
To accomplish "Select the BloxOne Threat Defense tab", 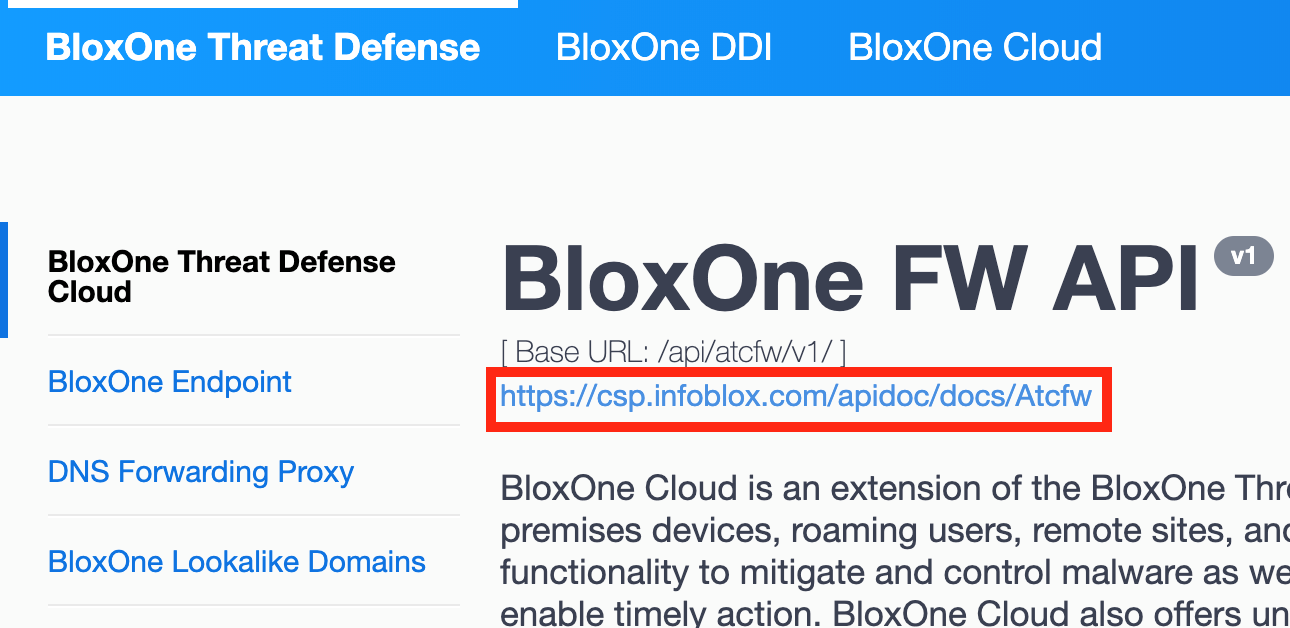I will [263, 47].
